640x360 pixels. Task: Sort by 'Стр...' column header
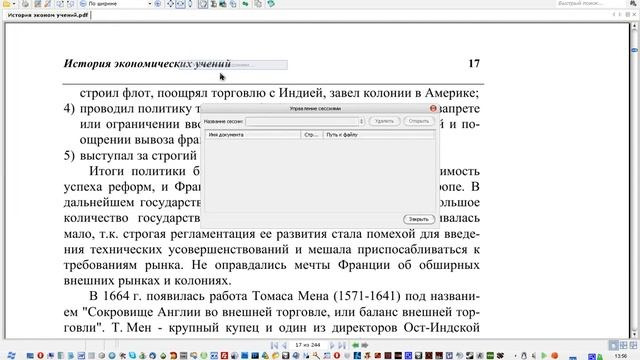(311, 135)
